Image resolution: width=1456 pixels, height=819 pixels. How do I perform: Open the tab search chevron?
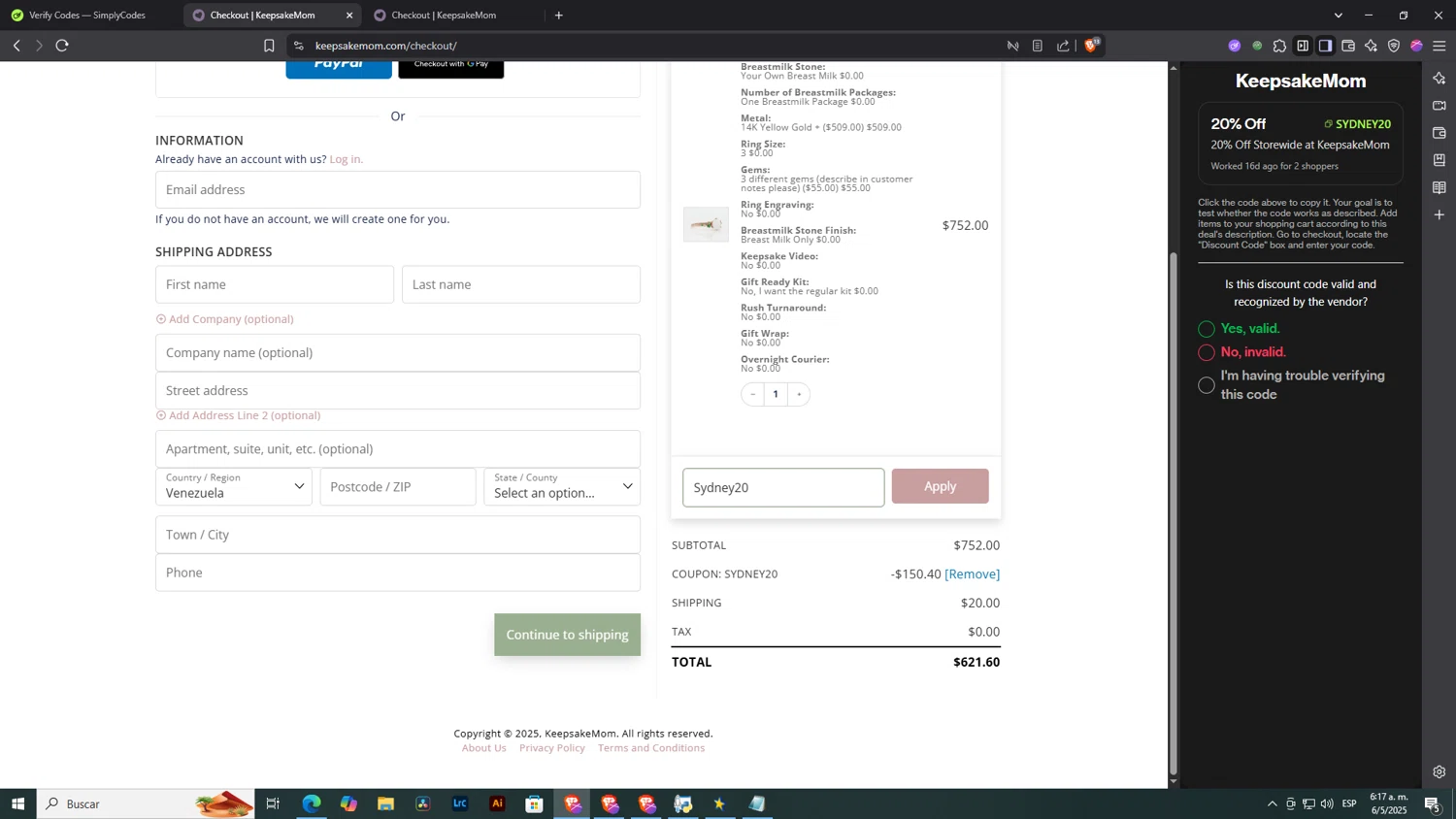(1339, 16)
